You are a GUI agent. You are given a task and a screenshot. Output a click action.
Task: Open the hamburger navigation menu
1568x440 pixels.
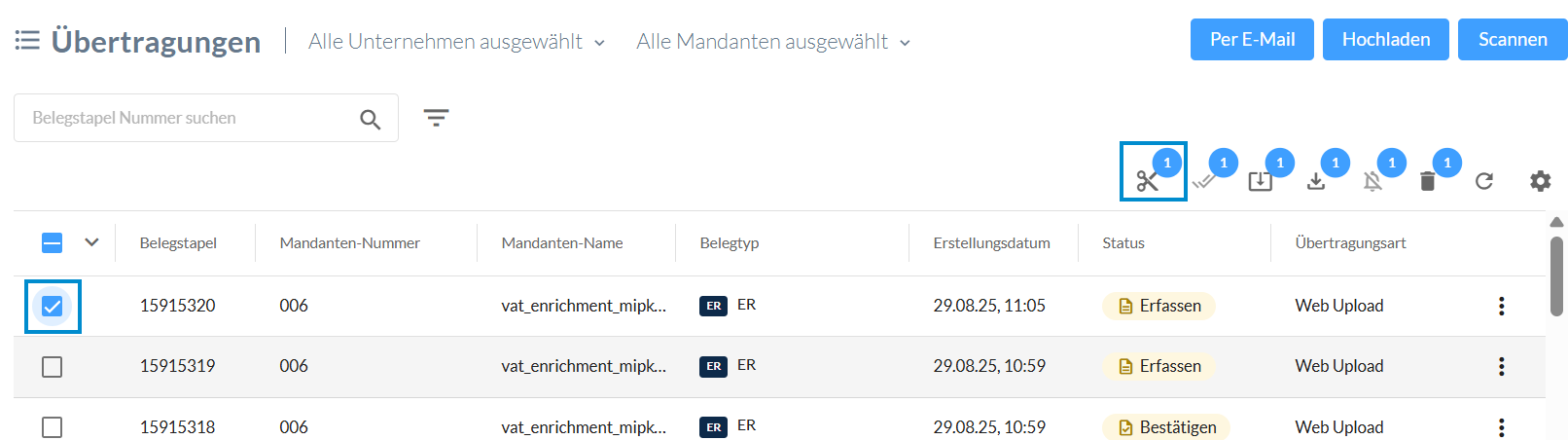[x=27, y=40]
